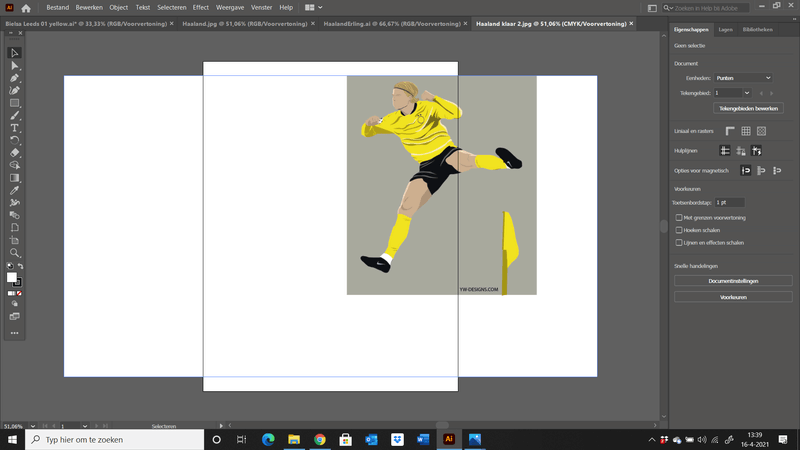Click Voorkeuren quick action button

click(733, 297)
